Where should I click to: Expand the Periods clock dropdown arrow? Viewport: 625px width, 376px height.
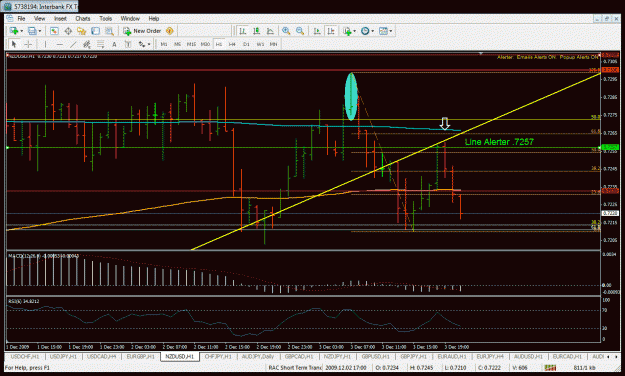point(372,31)
